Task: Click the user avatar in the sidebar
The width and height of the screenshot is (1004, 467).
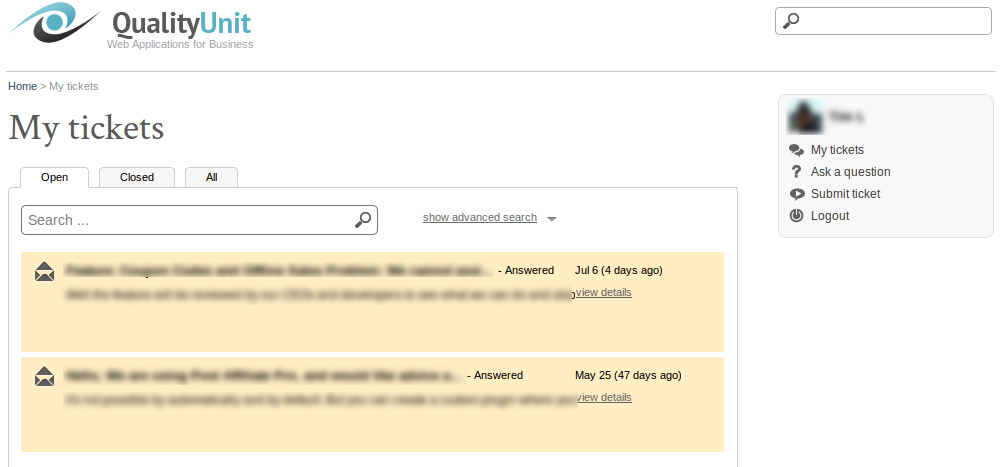Action: (805, 117)
